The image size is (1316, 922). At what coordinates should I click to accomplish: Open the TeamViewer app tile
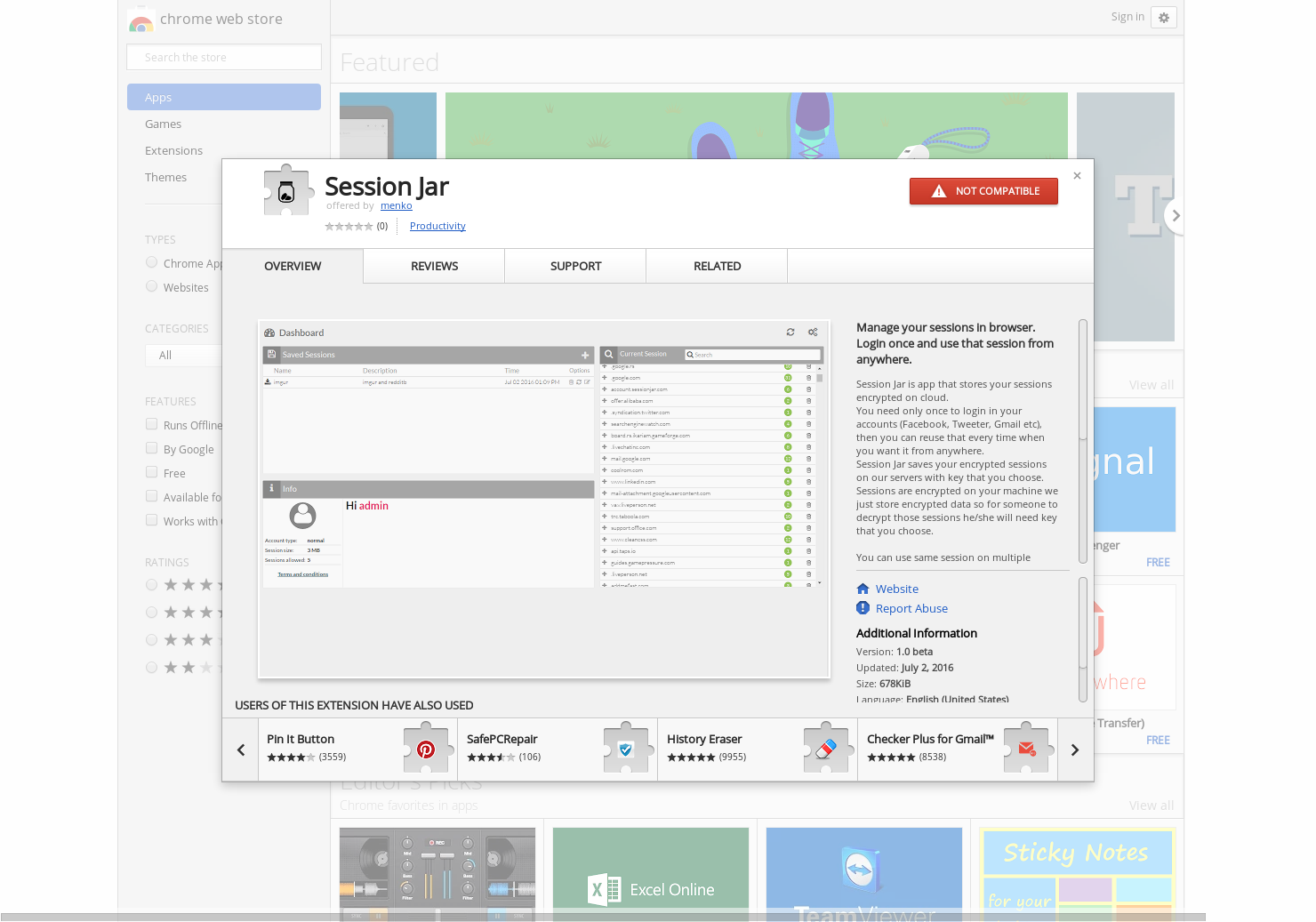(864, 874)
